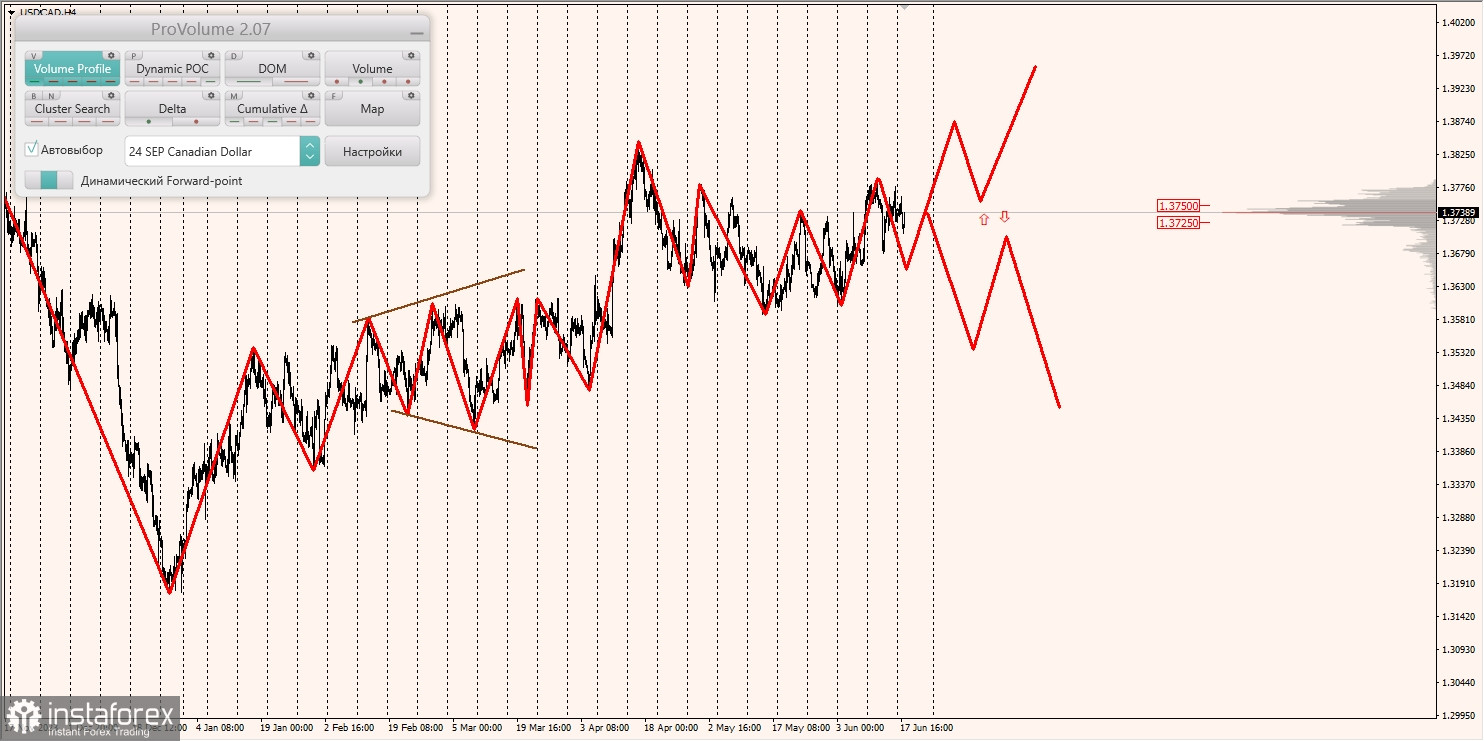Click the 19 Mar 16:00 date label
This screenshot has height=741, width=1484.
(x=543, y=728)
